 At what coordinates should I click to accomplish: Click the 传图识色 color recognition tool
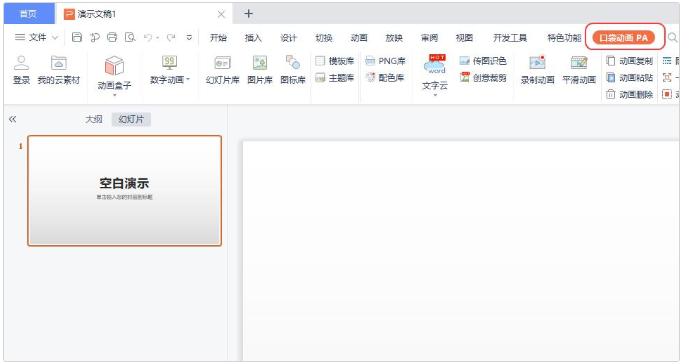483,61
